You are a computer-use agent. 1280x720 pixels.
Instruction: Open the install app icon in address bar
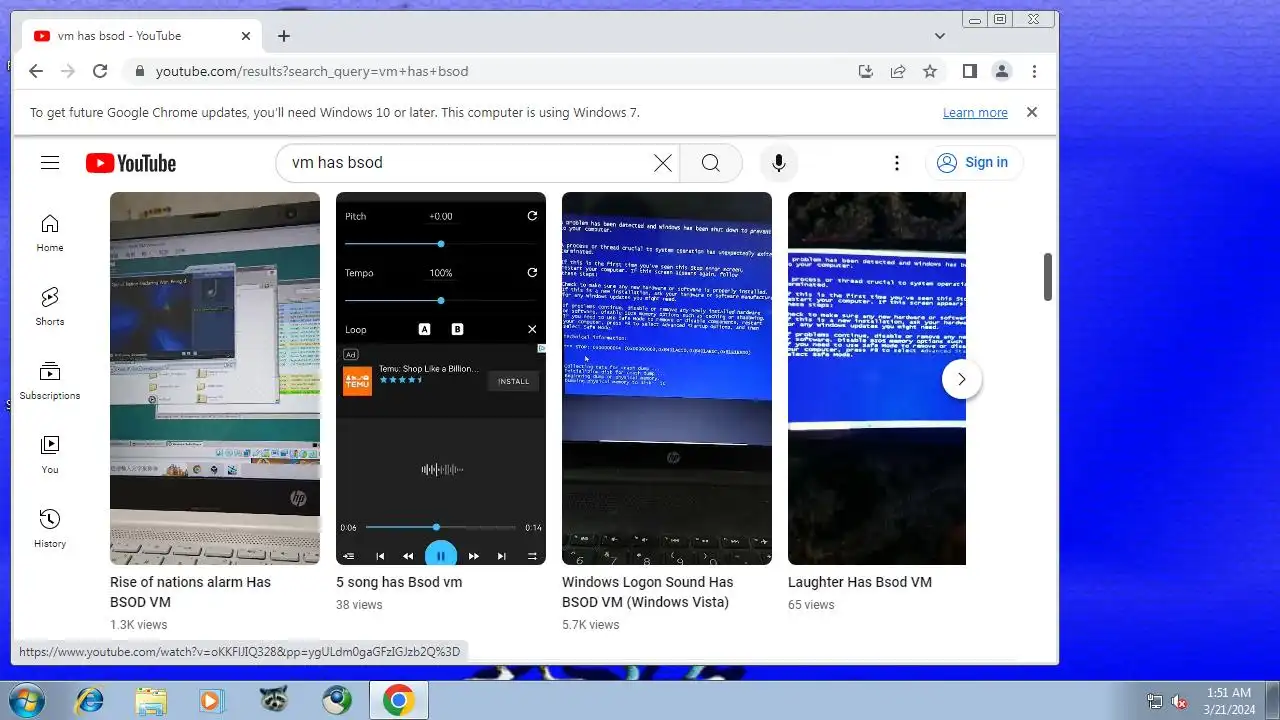coord(866,71)
